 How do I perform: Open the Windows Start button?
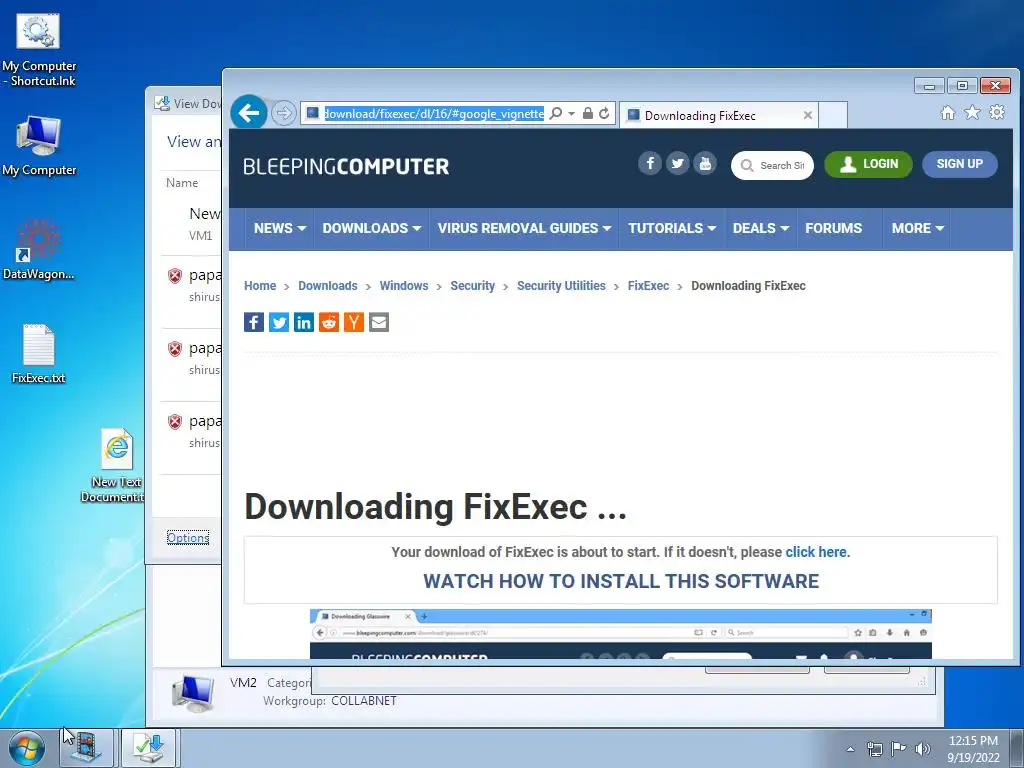point(27,748)
